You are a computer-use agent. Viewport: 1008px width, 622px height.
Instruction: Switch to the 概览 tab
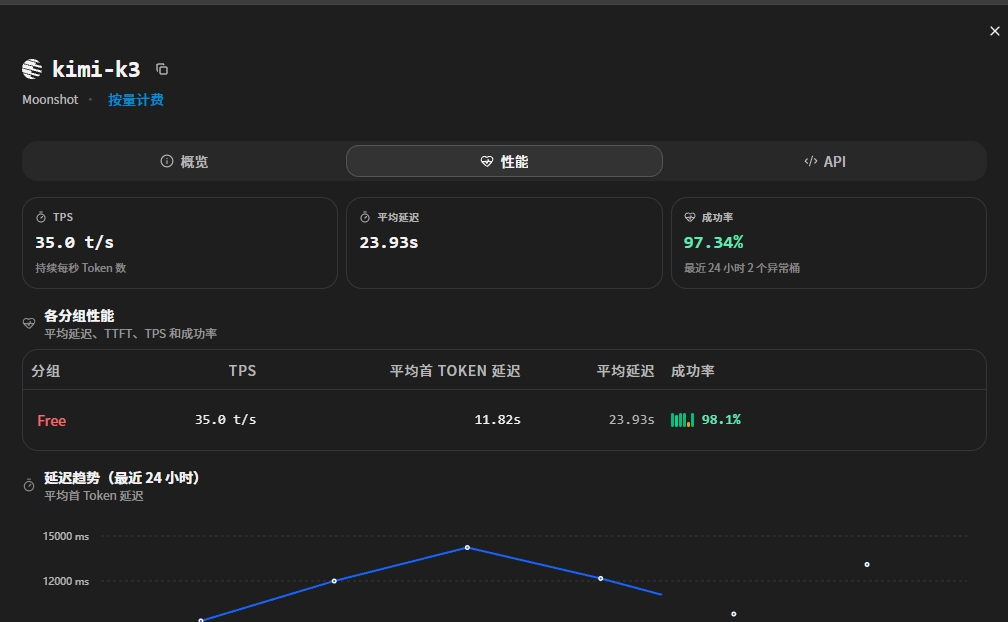(x=184, y=161)
